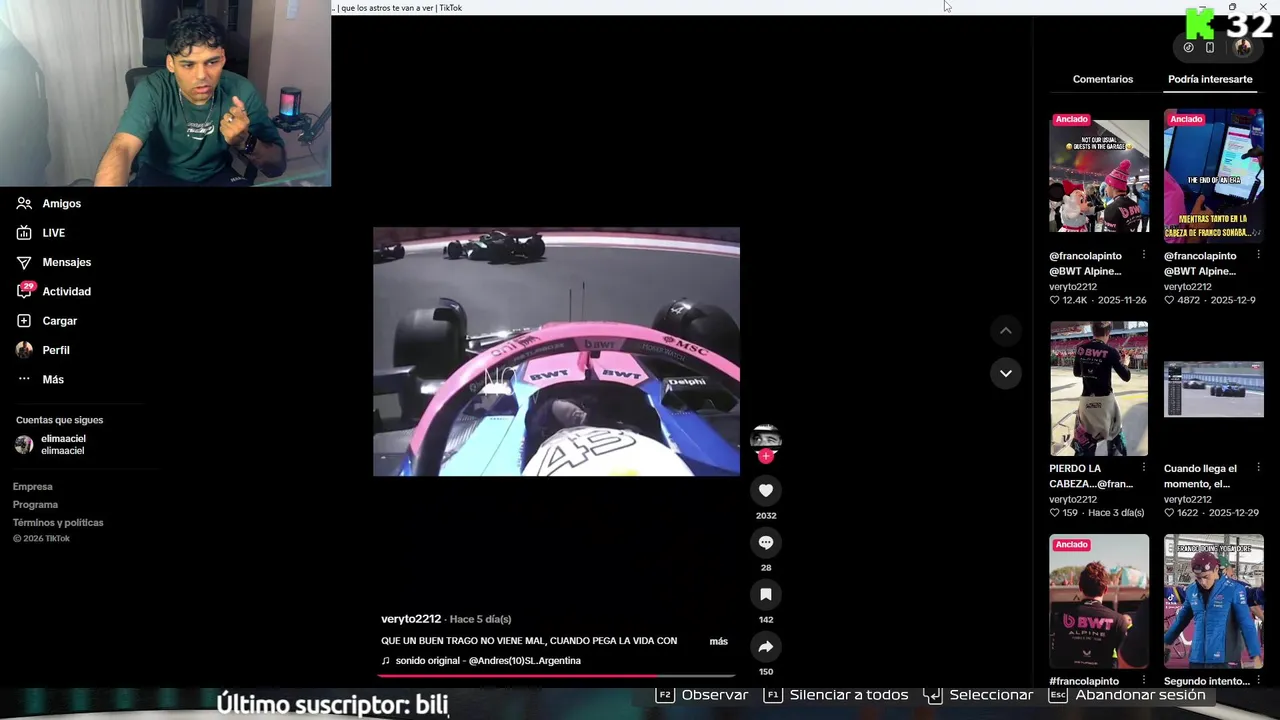Go to previous video with up chevron
Viewport: 1280px width, 720px height.
[1006, 331]
